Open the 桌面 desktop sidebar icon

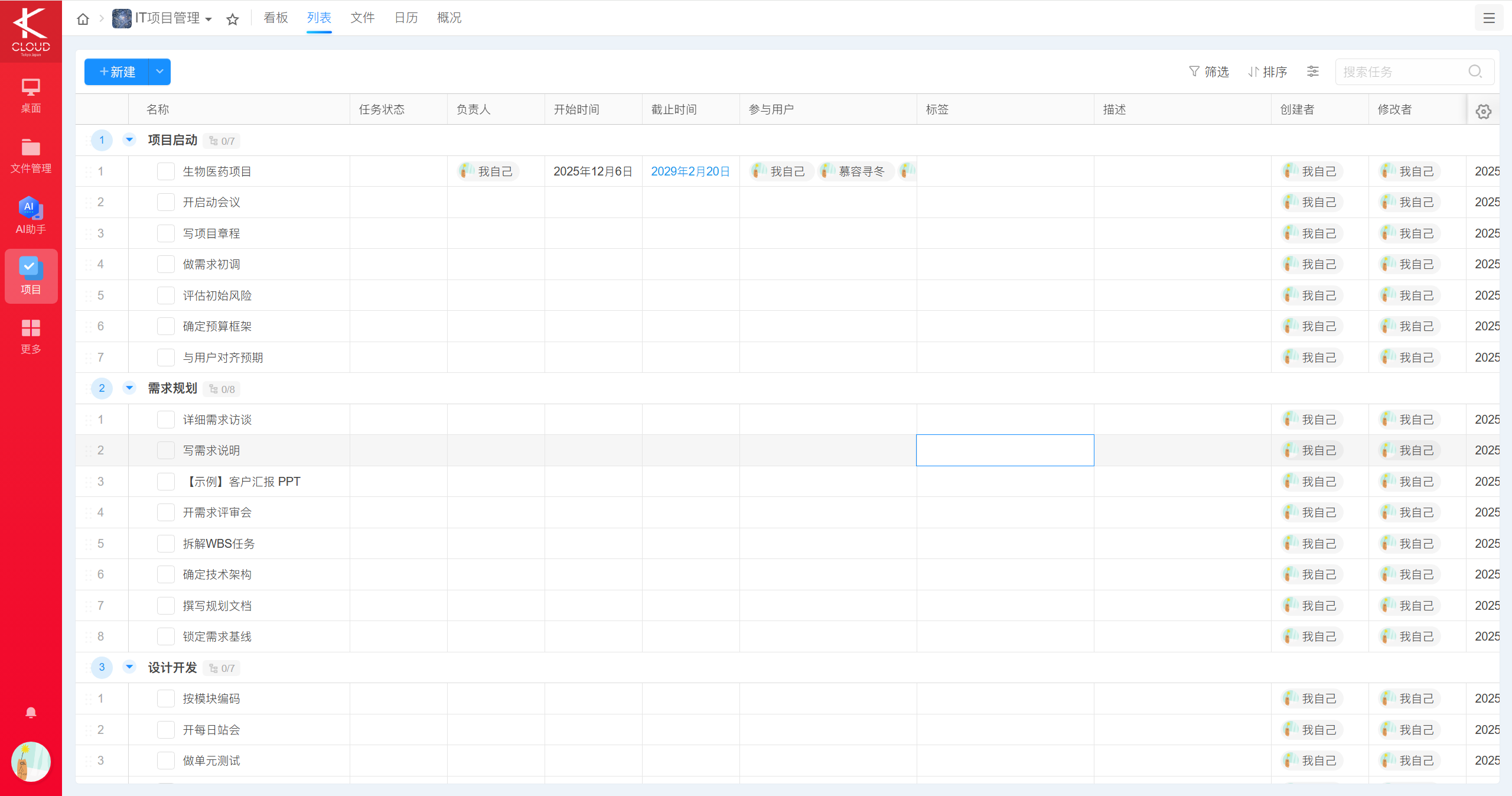[31, 96]
